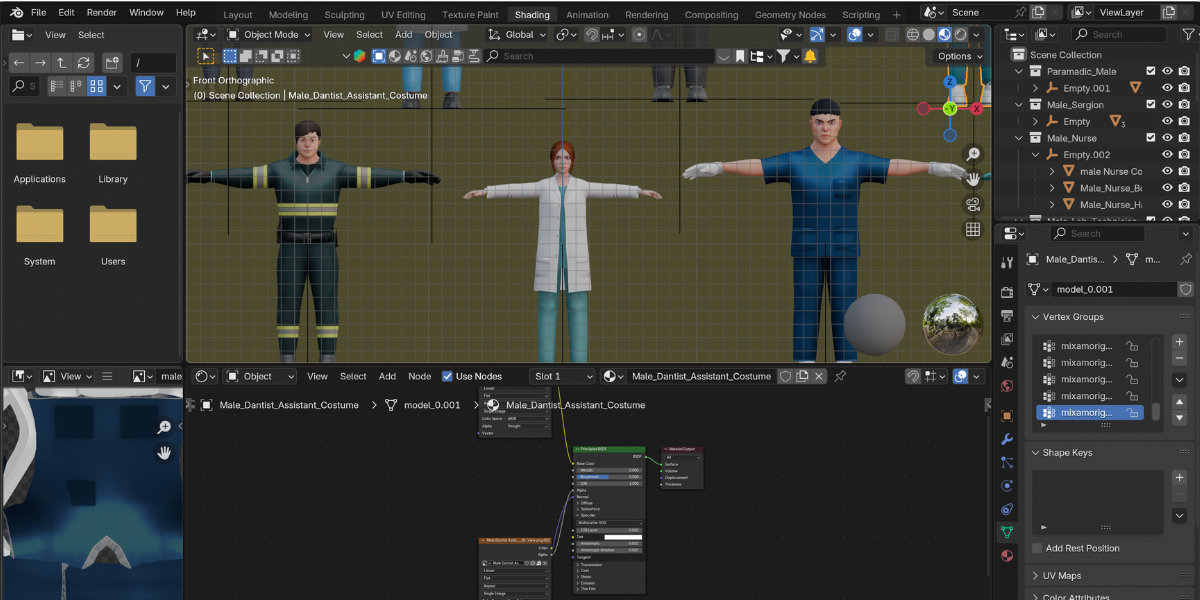
Task: Expand the Empty.001 item in the outliner
Action: [1035, 88]
